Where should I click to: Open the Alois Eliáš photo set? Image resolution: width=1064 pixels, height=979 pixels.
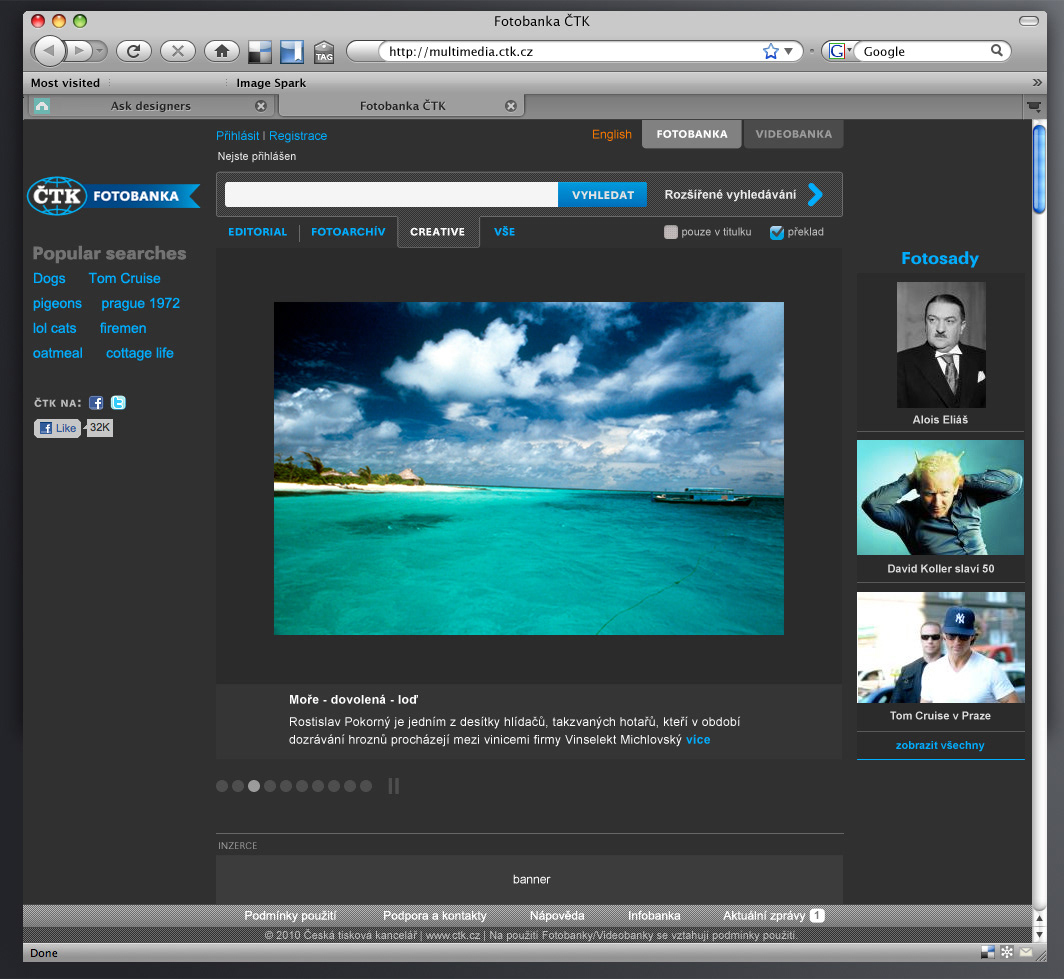[940, 345]
